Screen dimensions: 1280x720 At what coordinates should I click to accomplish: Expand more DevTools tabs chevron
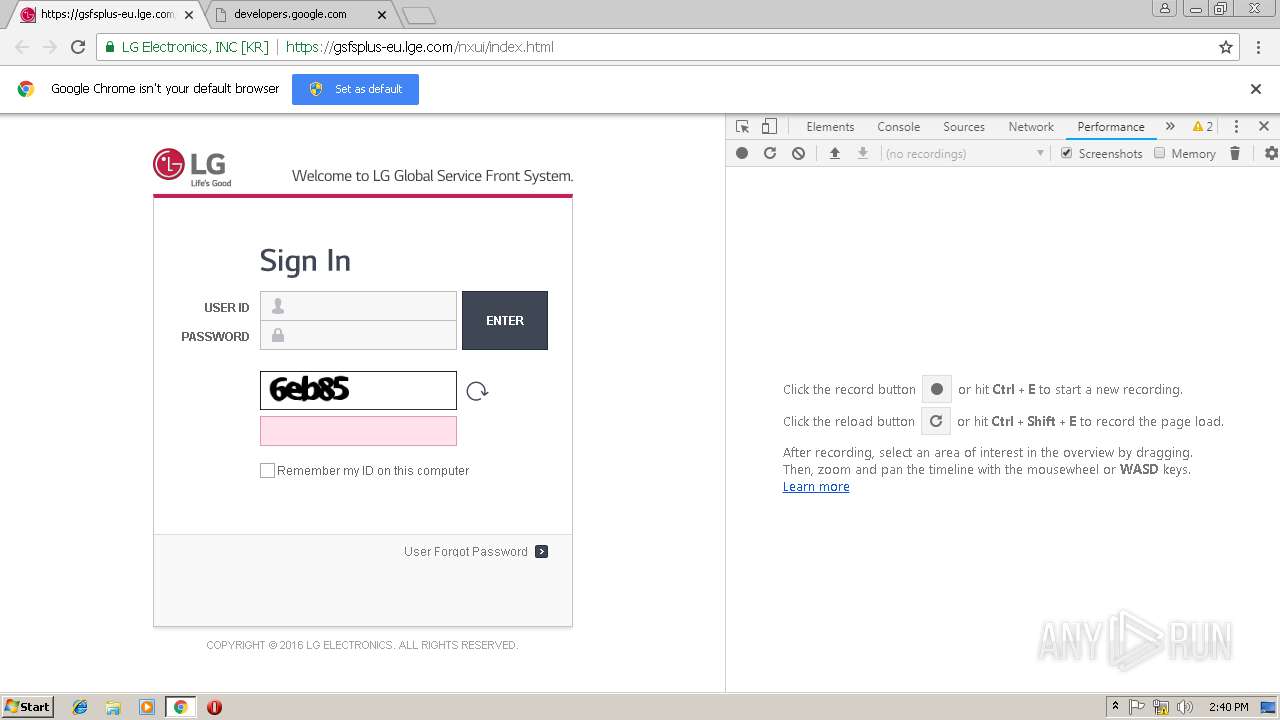1170,127
